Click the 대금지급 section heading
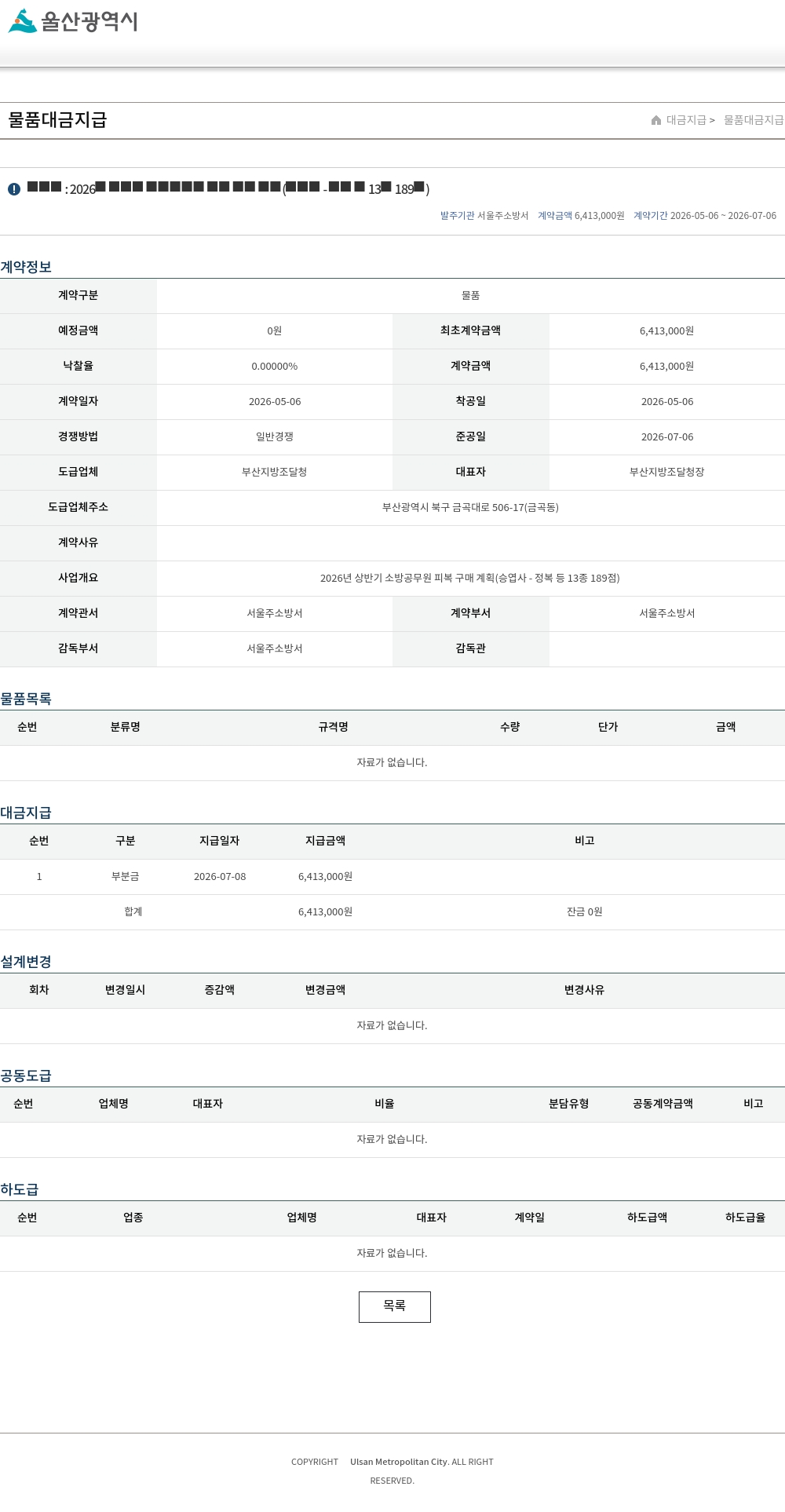Screen dimensions: 785x1512 coord(26,813)
